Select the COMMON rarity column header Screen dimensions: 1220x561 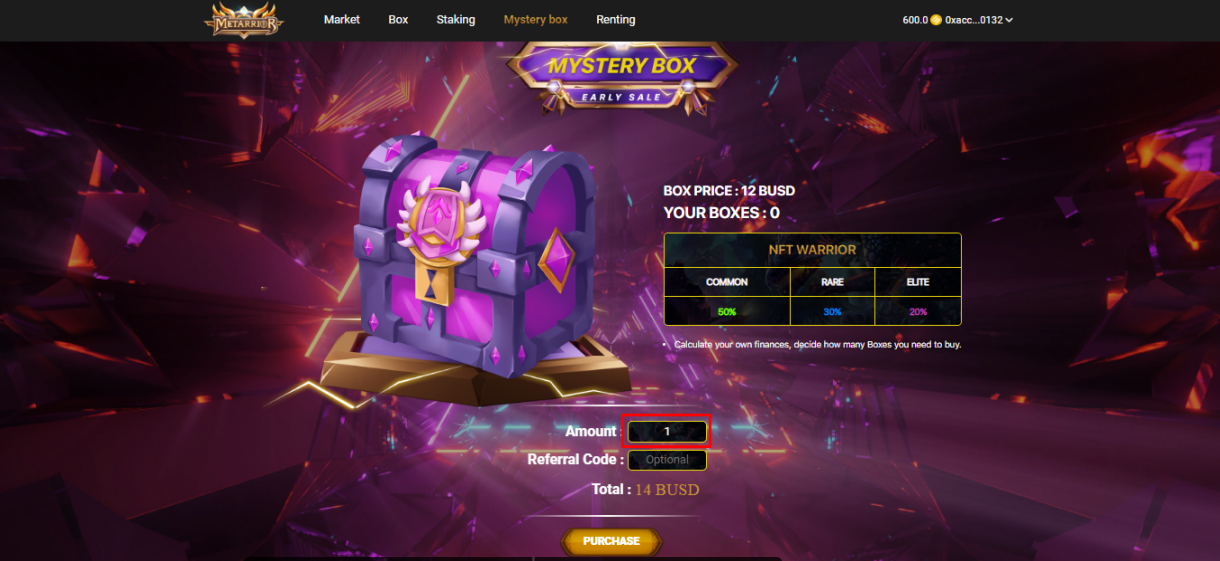pos(727,282)
